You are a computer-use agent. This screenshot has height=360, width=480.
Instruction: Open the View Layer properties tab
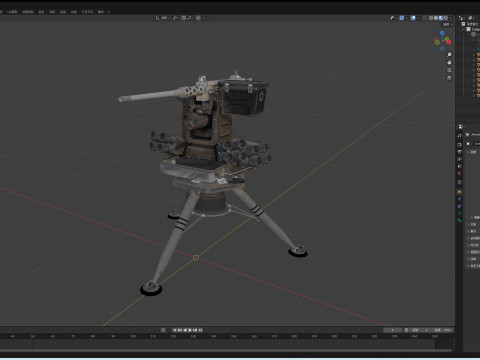[460, 159]
